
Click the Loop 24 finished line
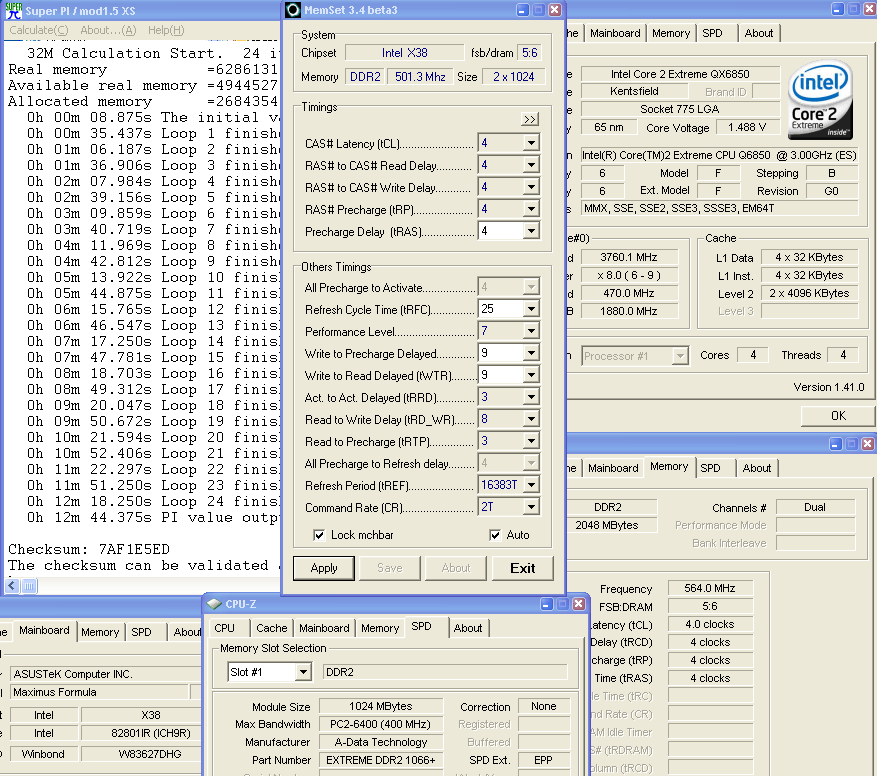click(x=152, y=501)
